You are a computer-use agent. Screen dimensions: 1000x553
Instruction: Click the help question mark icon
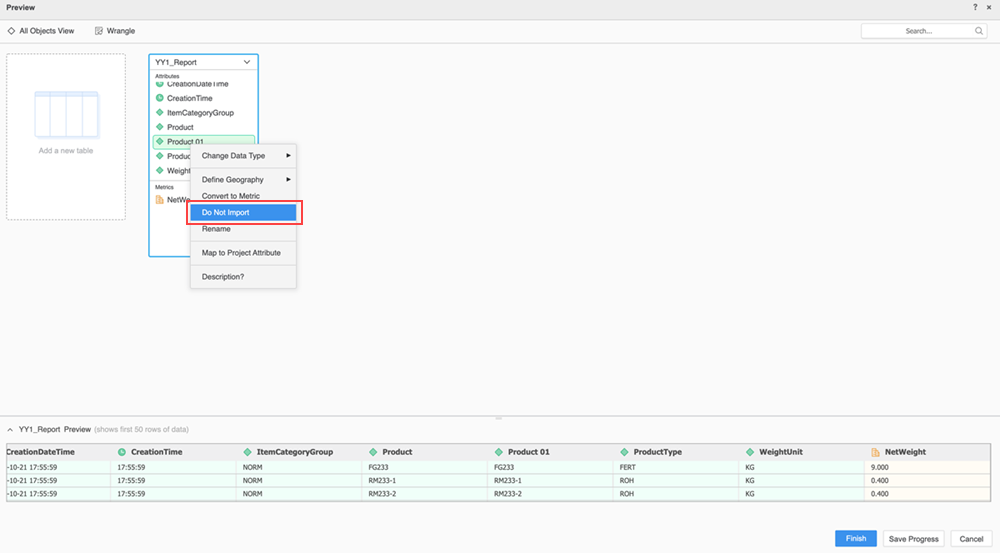click(975, 7)
